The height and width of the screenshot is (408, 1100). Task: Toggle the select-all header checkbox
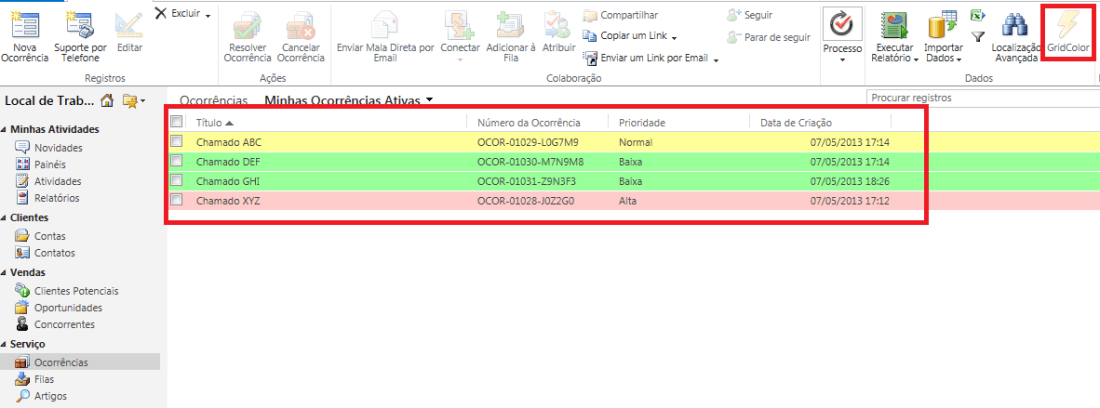[x=177, y=122]
